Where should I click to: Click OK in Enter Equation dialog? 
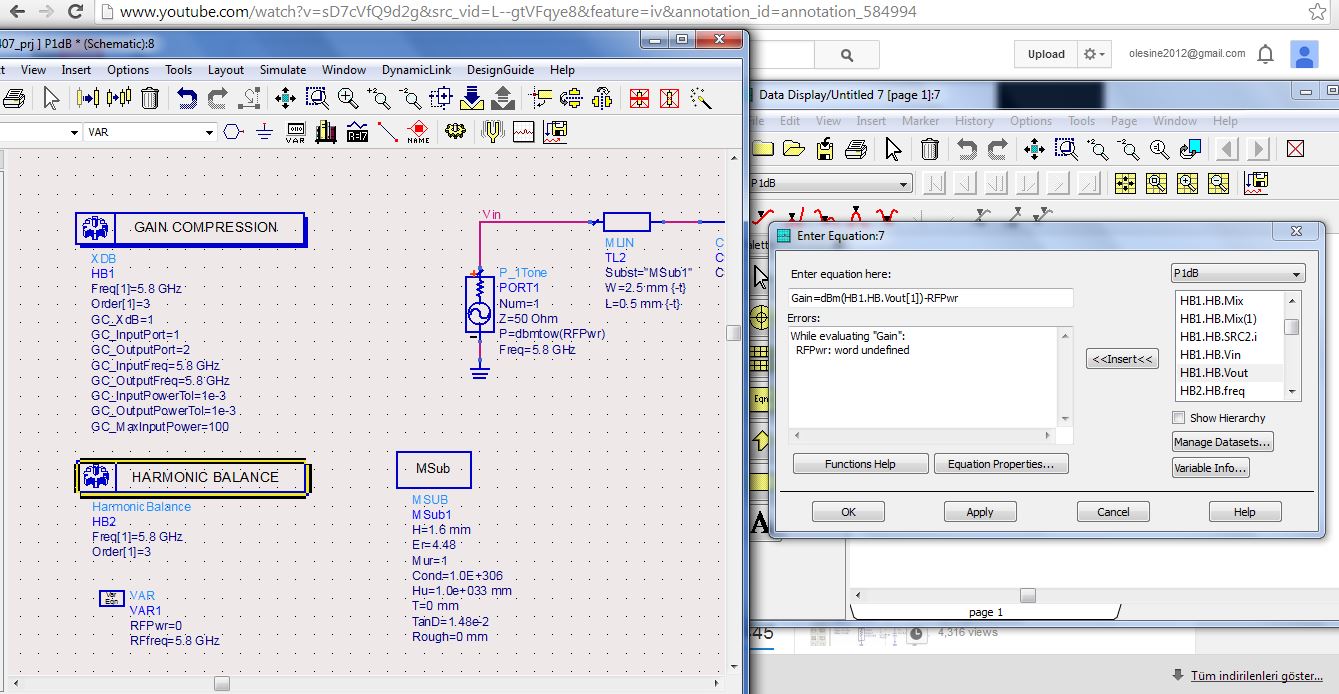tap(848, 512)
